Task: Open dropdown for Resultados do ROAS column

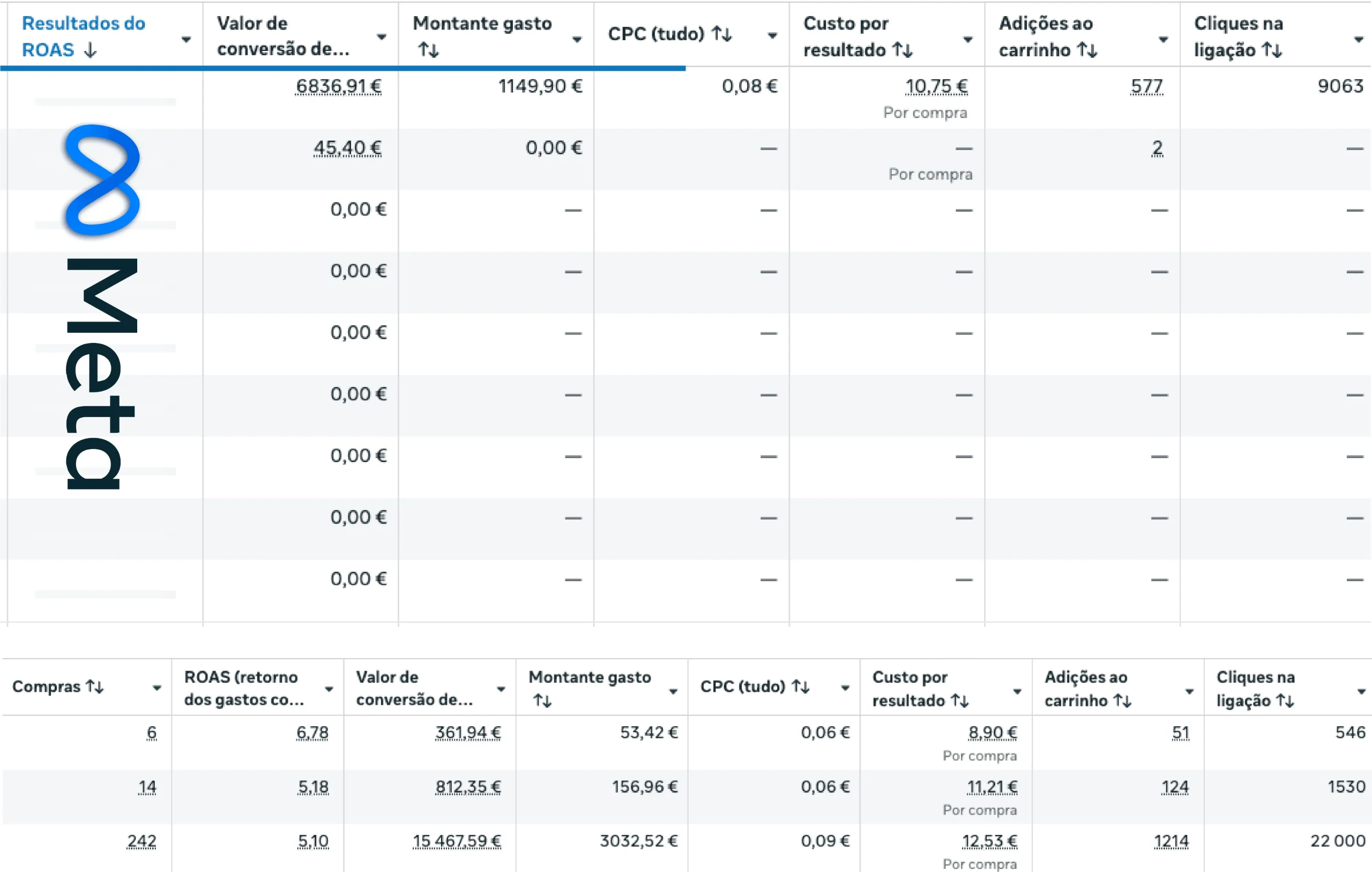Action: [x=187, y=39]
